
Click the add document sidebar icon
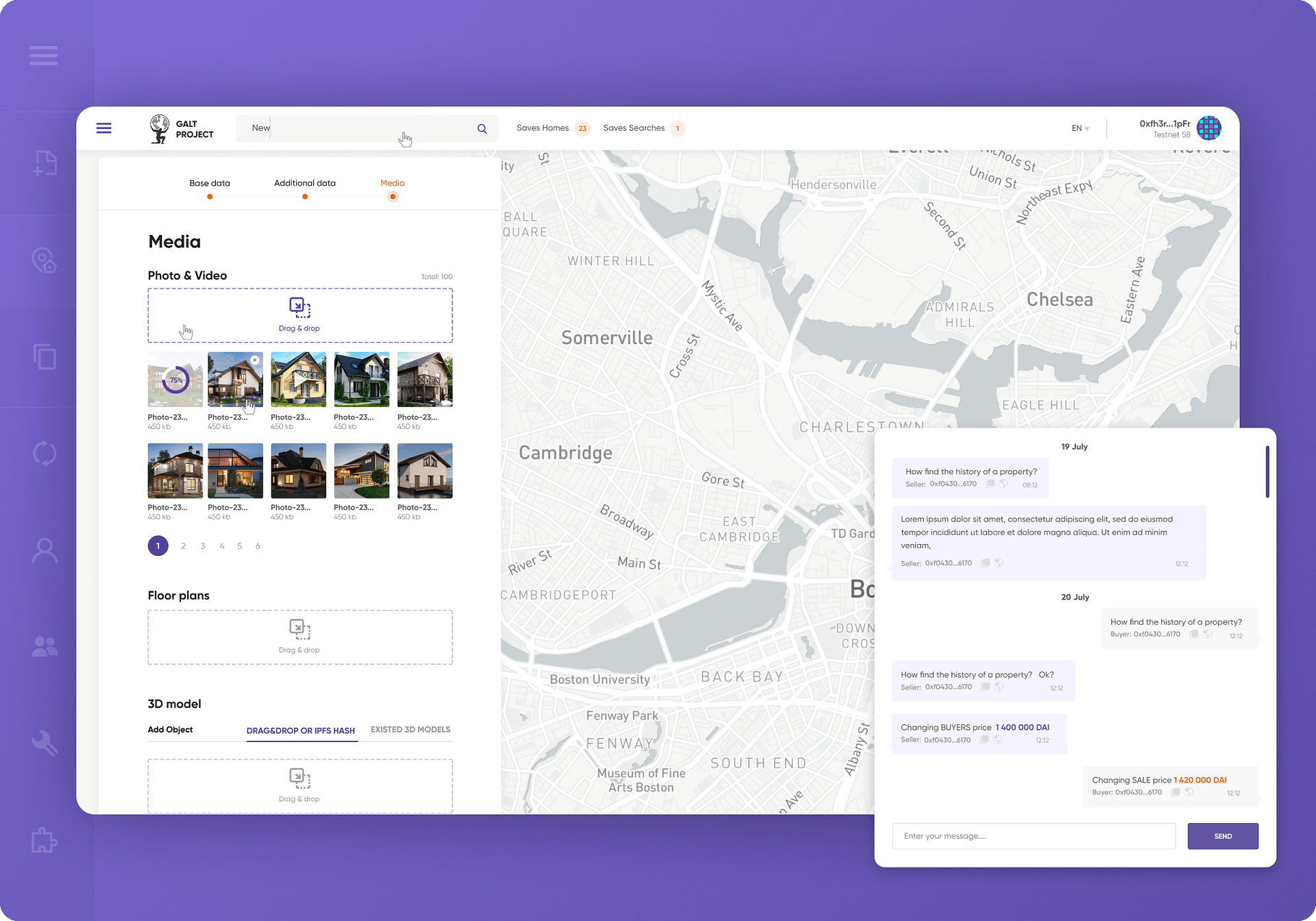pos(45,163)
